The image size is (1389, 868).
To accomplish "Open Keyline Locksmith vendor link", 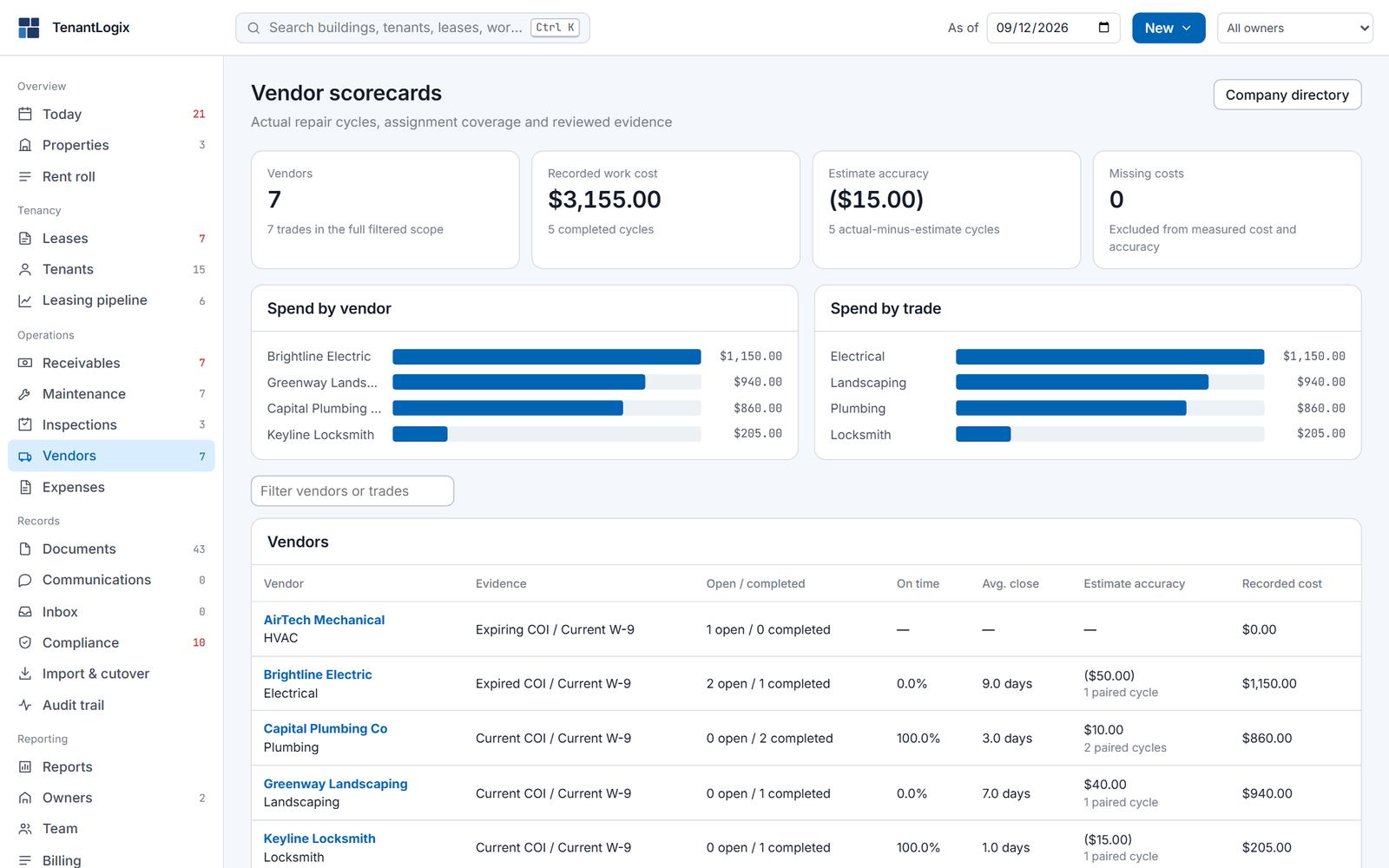I will coord(319,838).
